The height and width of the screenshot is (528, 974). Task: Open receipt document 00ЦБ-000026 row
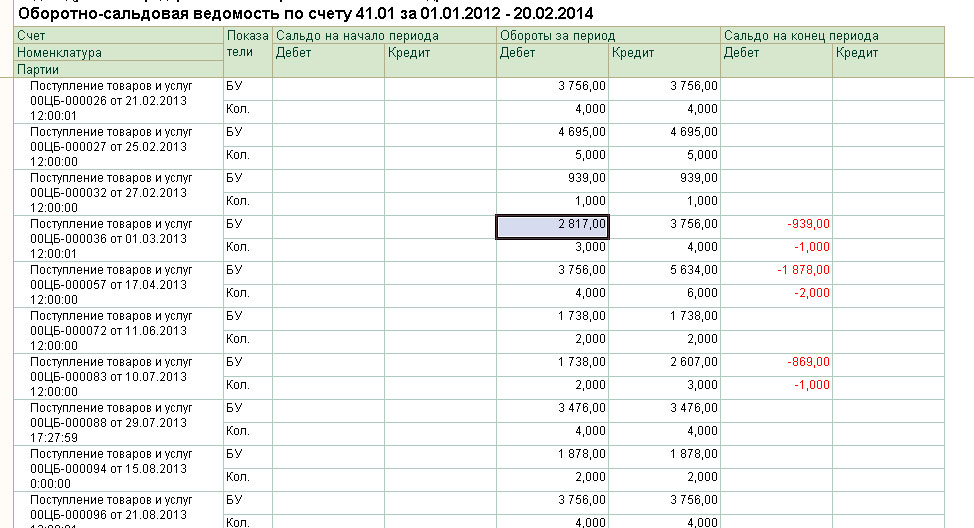click(x=110, y=100)
